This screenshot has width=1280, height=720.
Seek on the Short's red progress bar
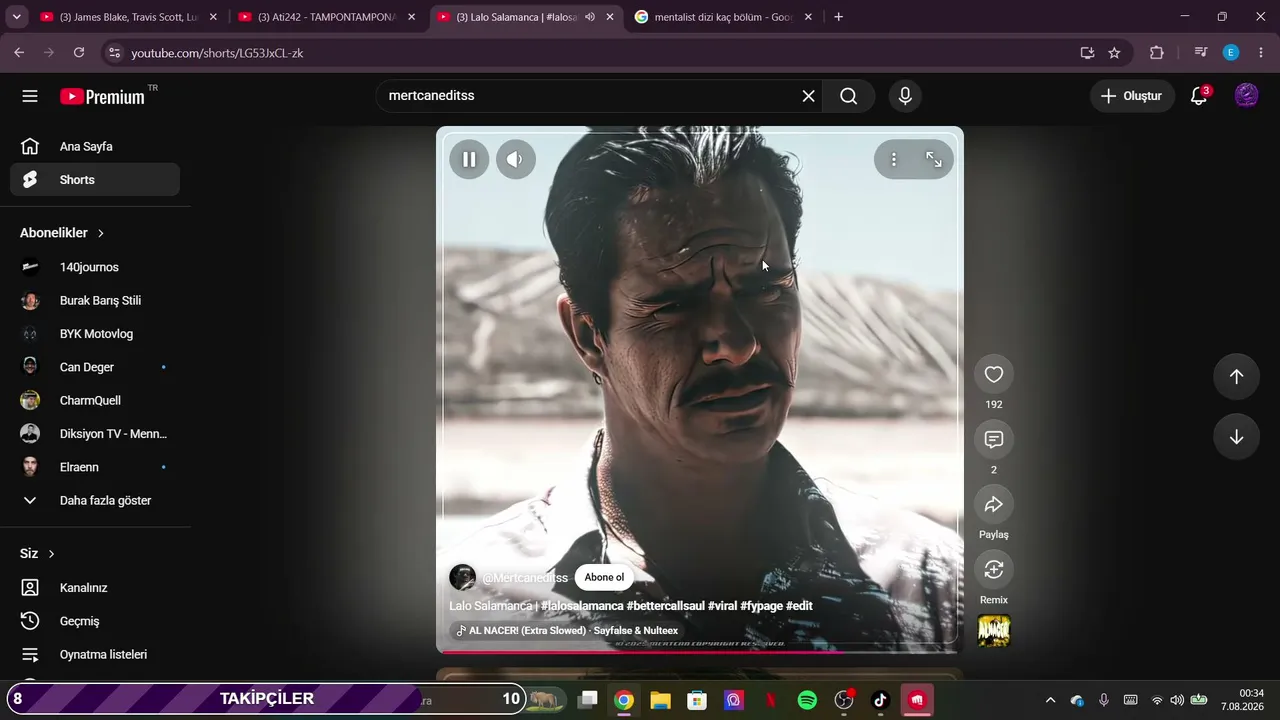pyautogui.click(x=699, y=651)
